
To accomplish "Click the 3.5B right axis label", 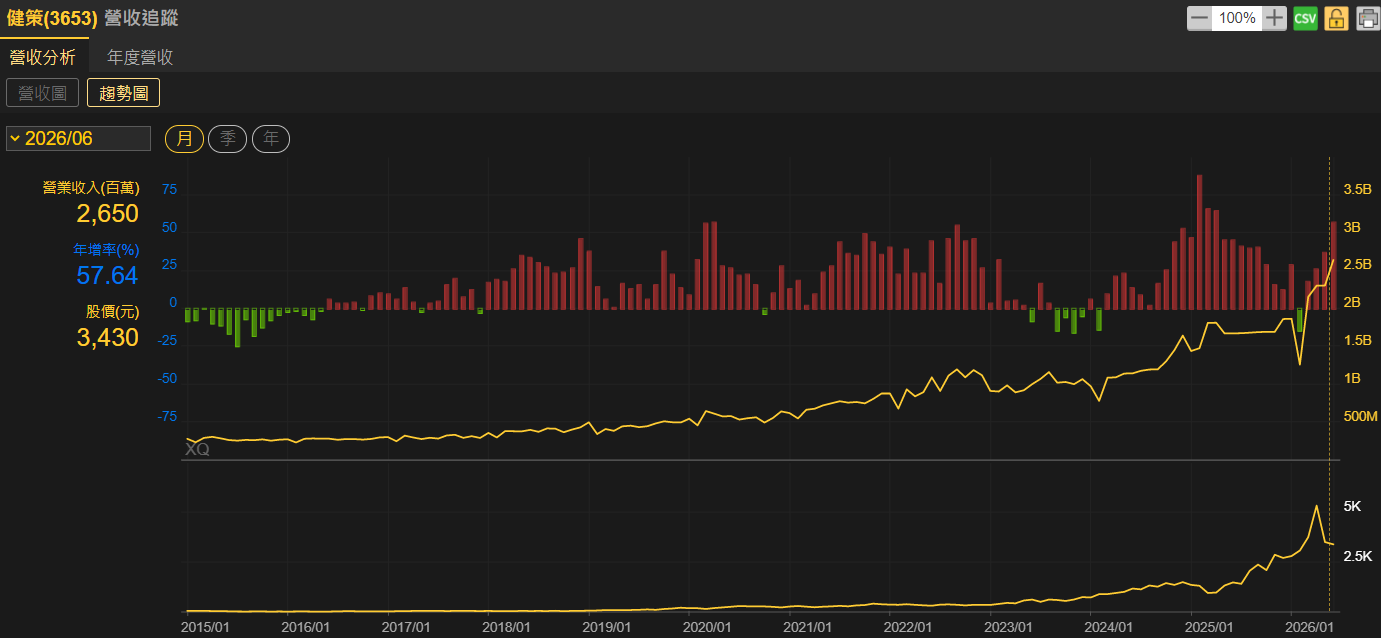I will point(1357,189).
